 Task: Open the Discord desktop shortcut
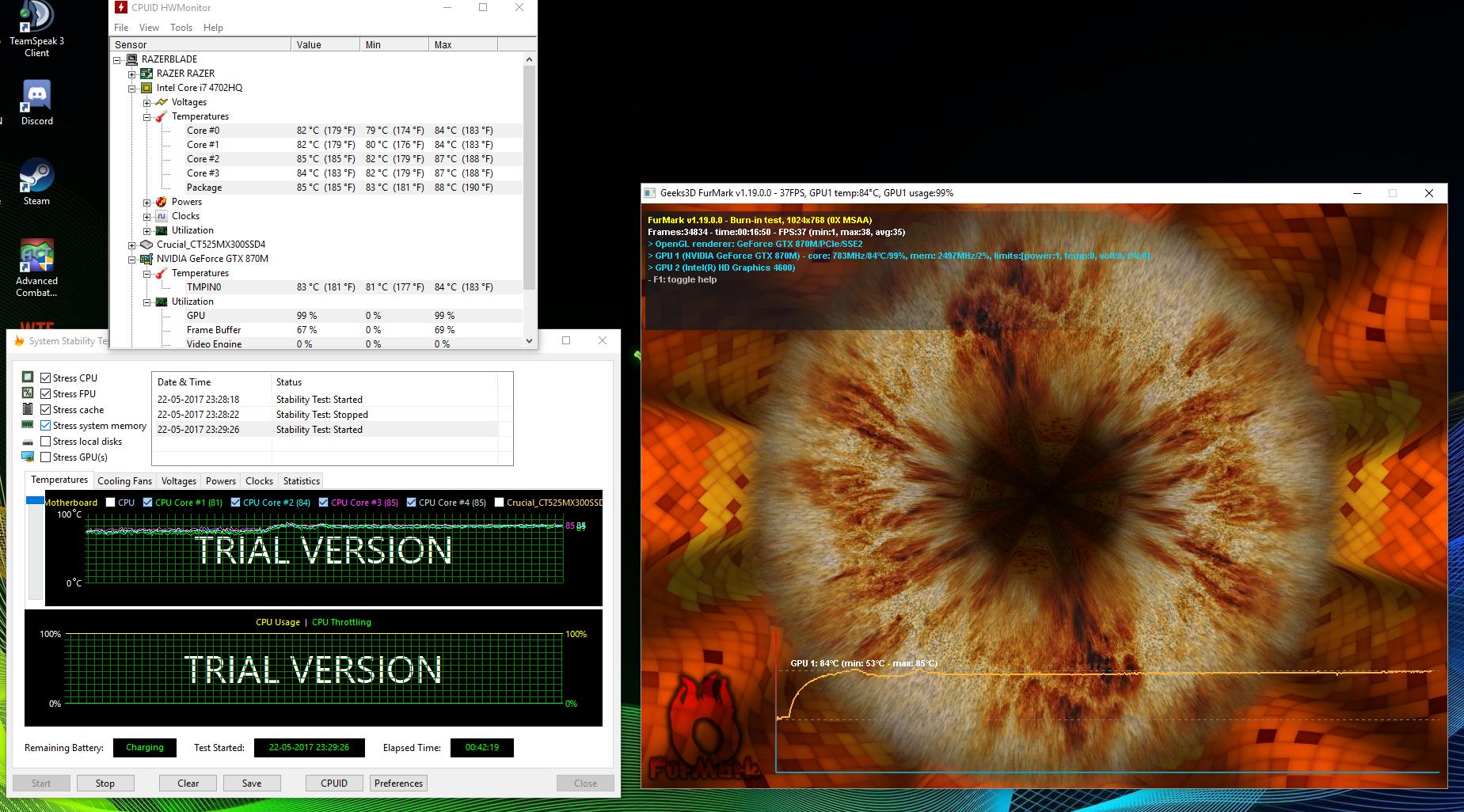36,103
